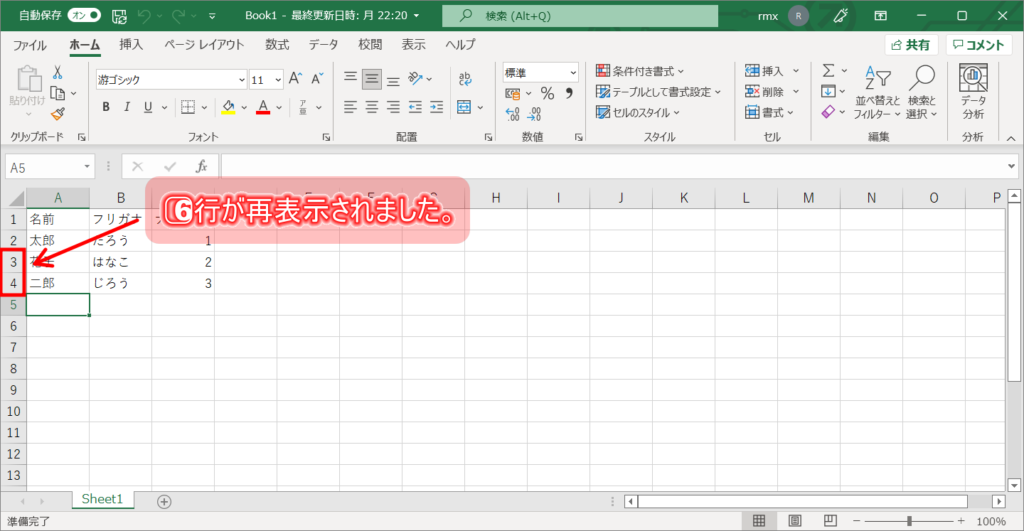Click the Bold formatting icon
The height and width of the screenshot is (531, 1024).
(105, 108)
